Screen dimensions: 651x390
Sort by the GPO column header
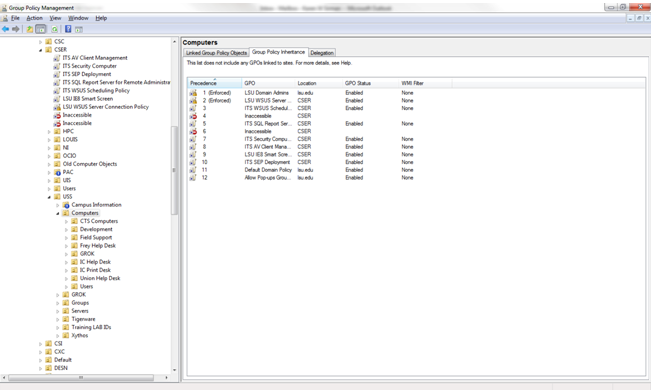(268, 83)
